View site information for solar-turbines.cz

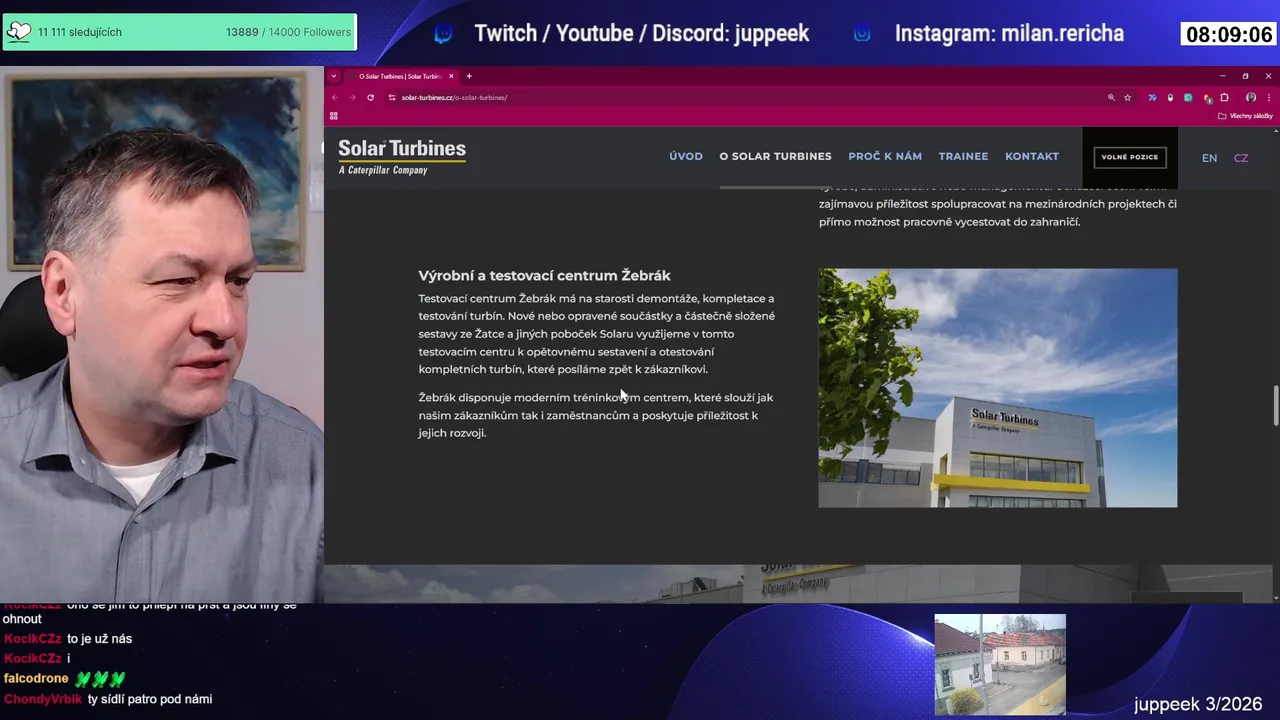392,97
